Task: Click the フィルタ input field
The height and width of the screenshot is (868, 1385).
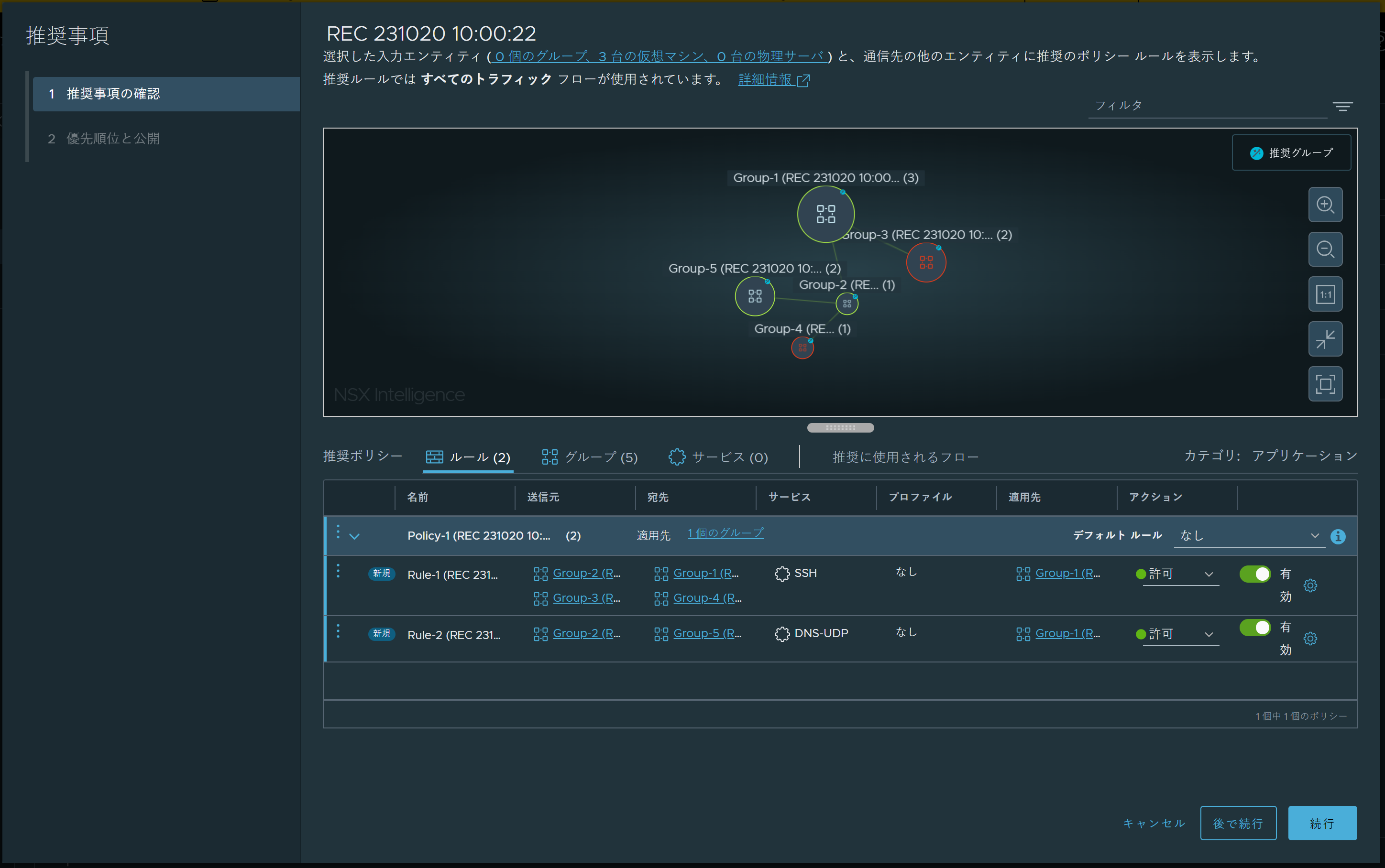Action: click(1208, 106)
